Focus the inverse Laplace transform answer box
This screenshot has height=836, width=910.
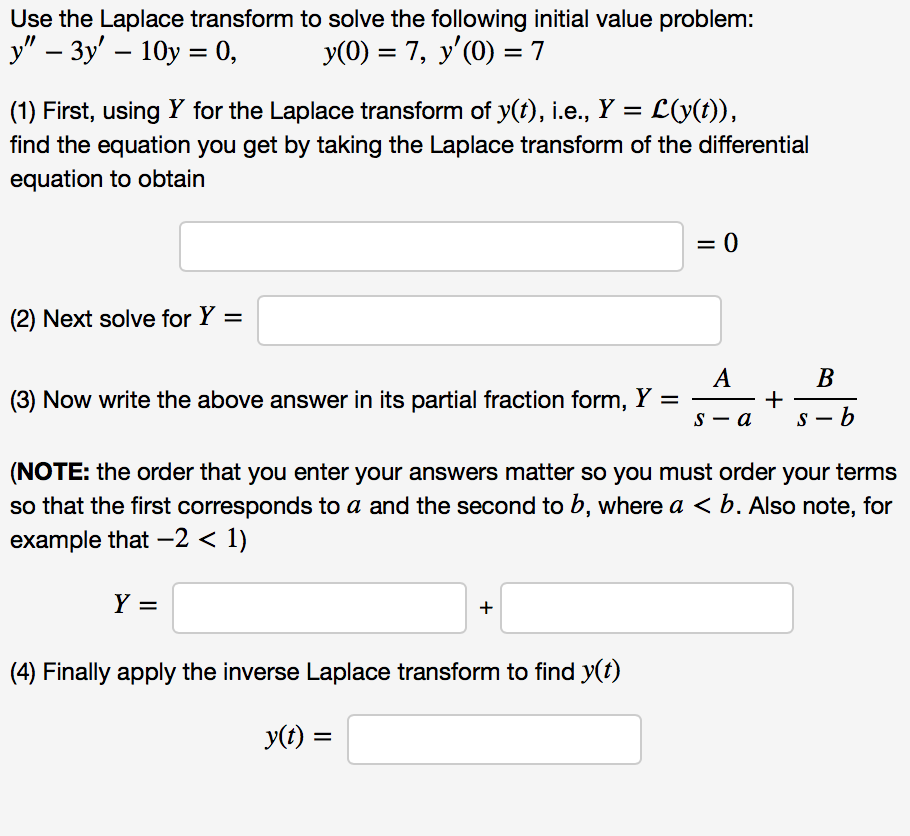pos(494,739)
